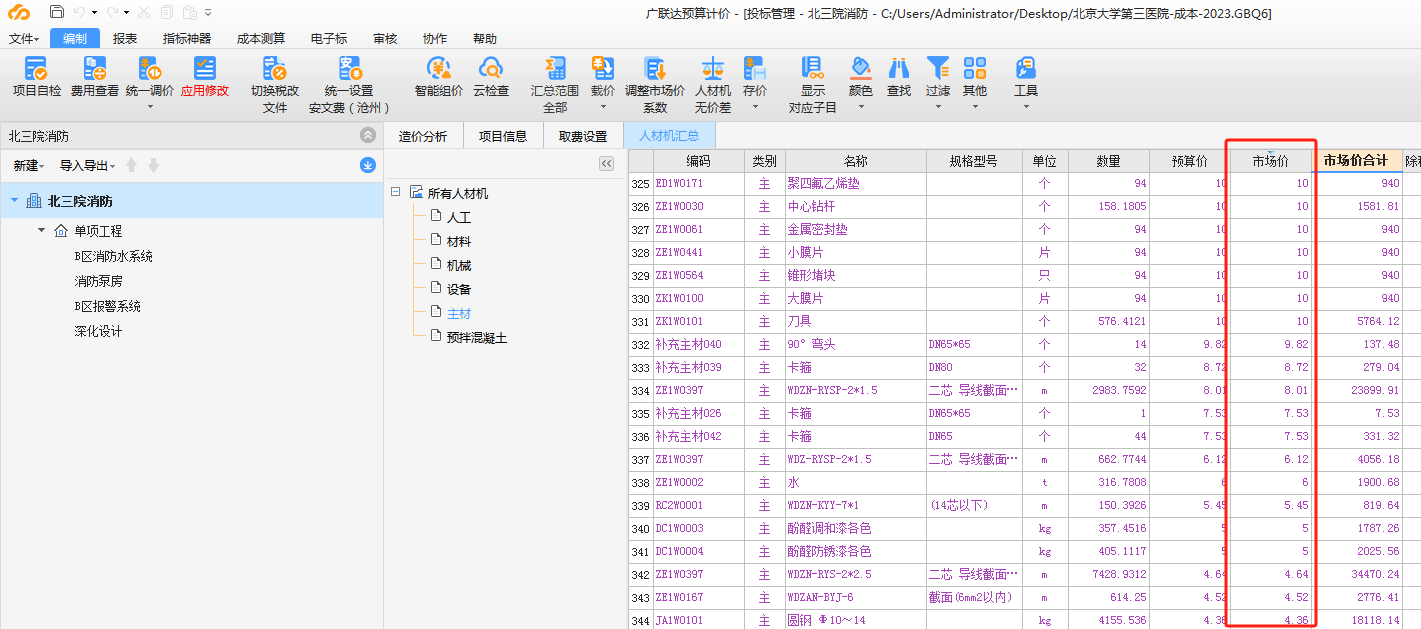This screenshot has height=629, width=1421.
Task: Click the 市场价 column header
Action: click(1271, 161)
